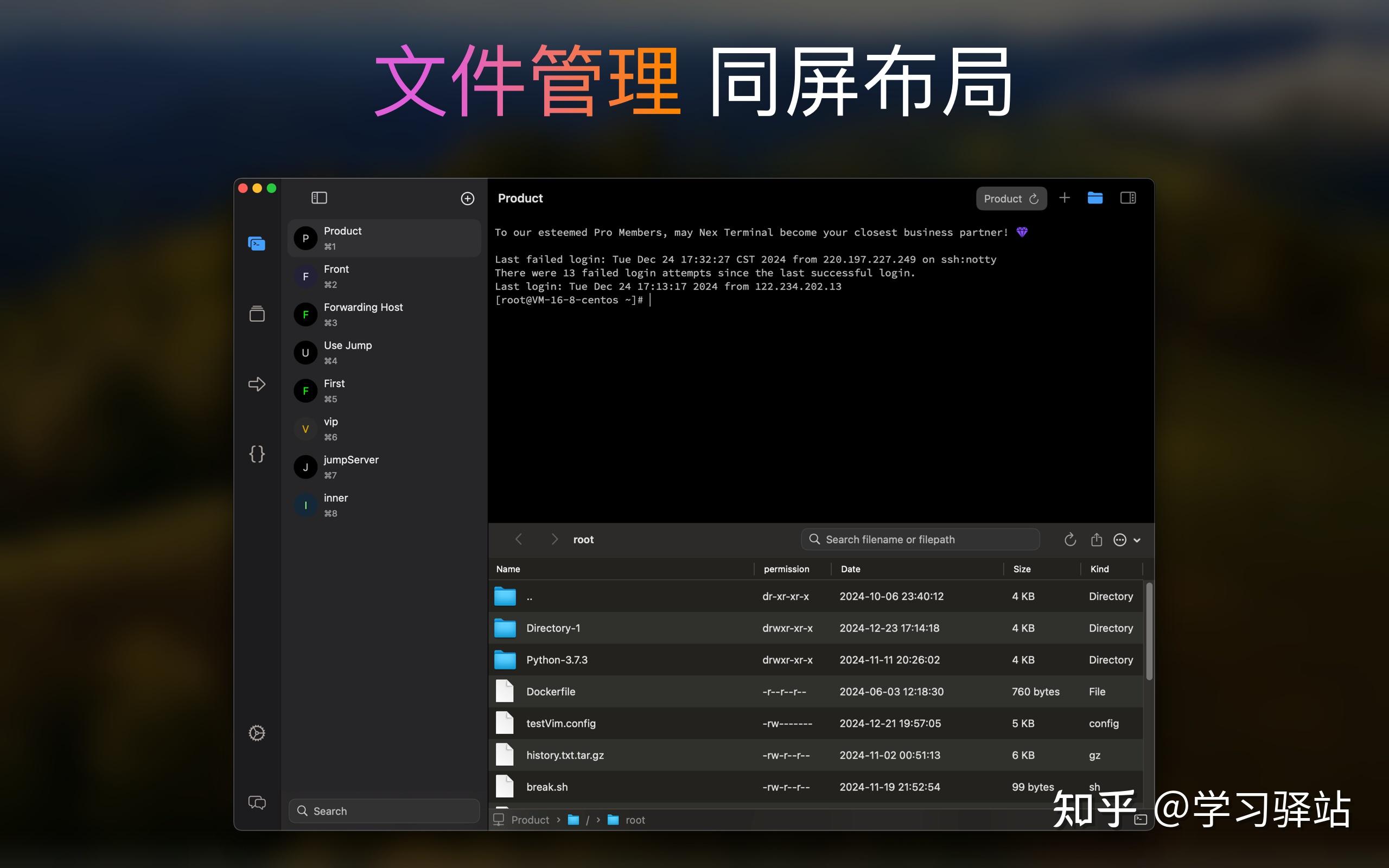This screenshot has width=1389, height=868.
Task: Click the blue folder icon in the terminal toolbar
Action: coord(1095,197)
